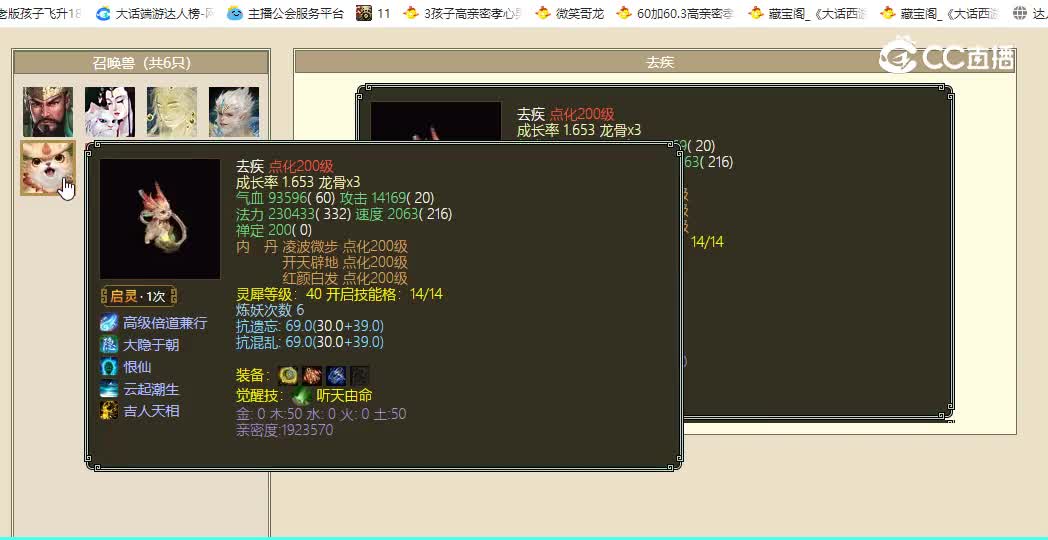The height and width of the screenshot is (540, 1048).
Task: Click the 抗遗忘 69.0 resistance line
Action: click(309, 326)
